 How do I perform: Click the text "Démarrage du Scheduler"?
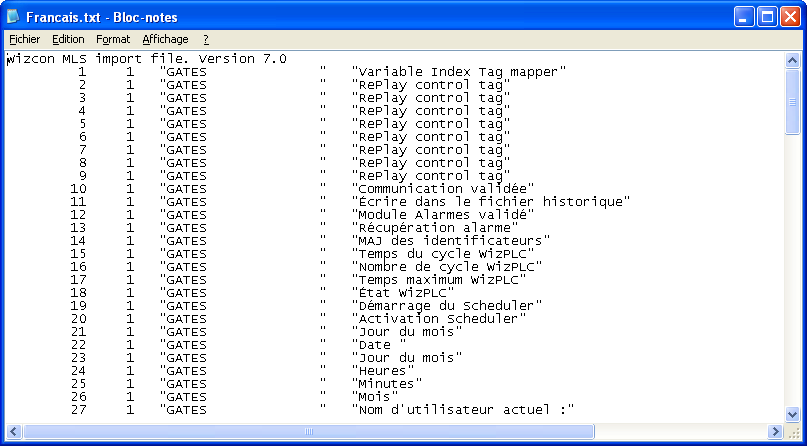click(x=447, y=306)
